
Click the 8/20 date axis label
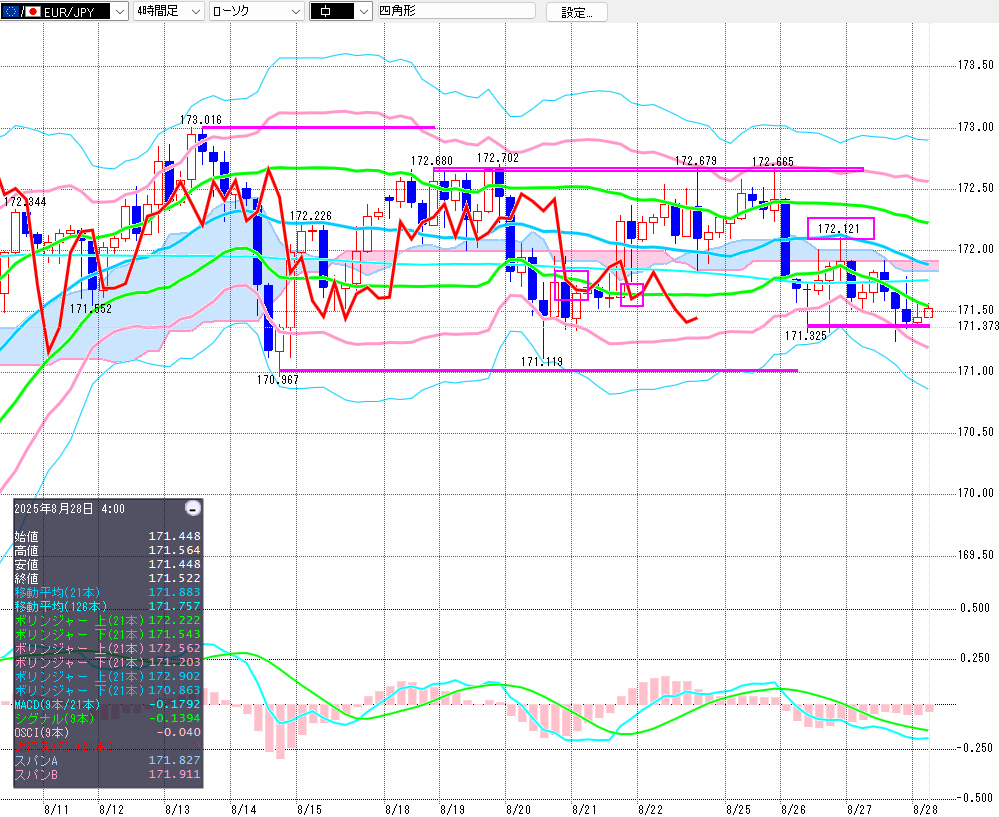pyautogui.click(x=518, y=809)
